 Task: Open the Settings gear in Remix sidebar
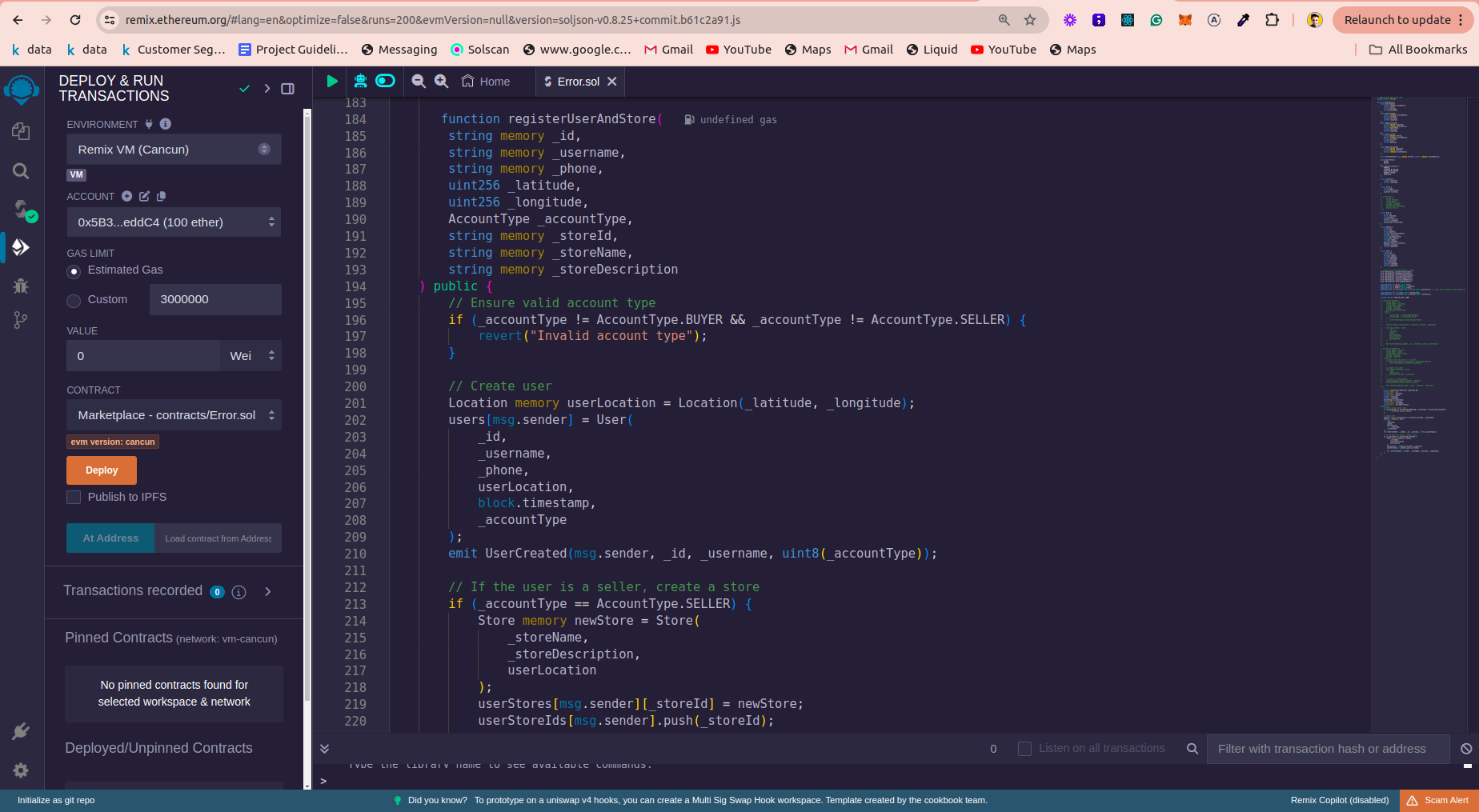[22, 770]
